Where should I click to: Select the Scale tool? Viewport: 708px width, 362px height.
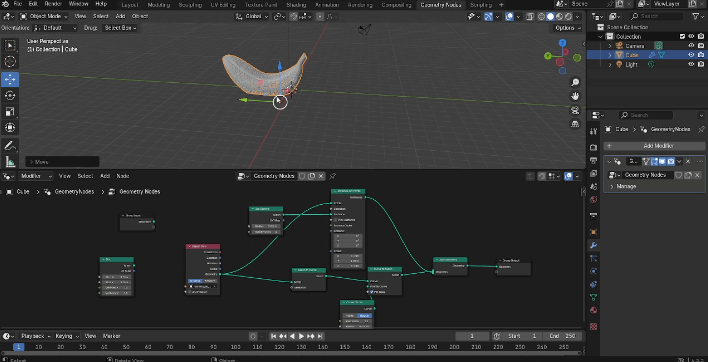coord(10,112)
